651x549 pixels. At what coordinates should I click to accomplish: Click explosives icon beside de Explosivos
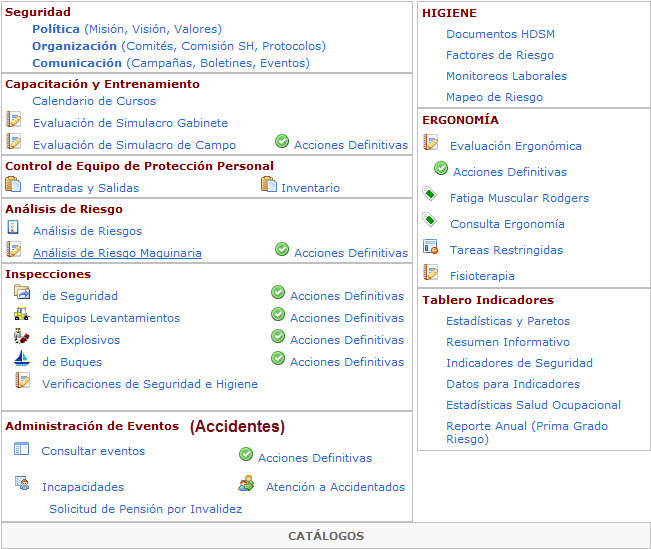pyautogui.click(x=22, y=336)
